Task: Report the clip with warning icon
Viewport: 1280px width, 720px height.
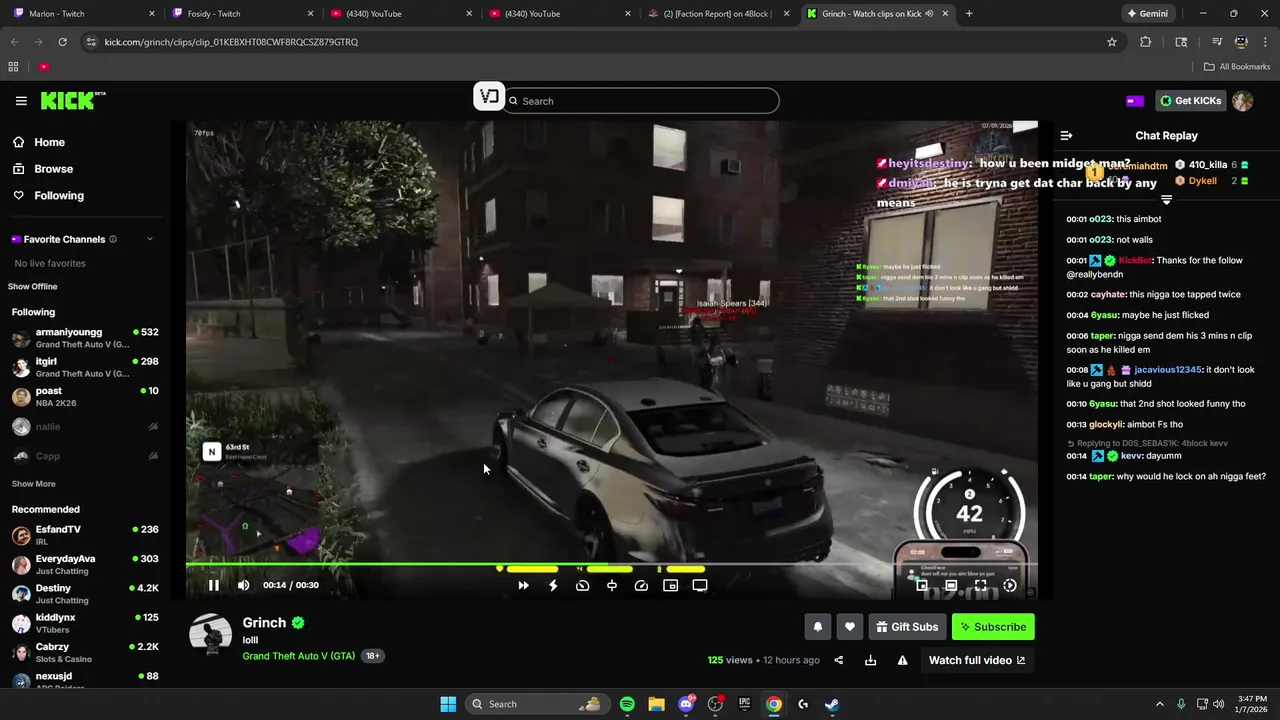Action: pyautogui.click(x=903, y=660)
